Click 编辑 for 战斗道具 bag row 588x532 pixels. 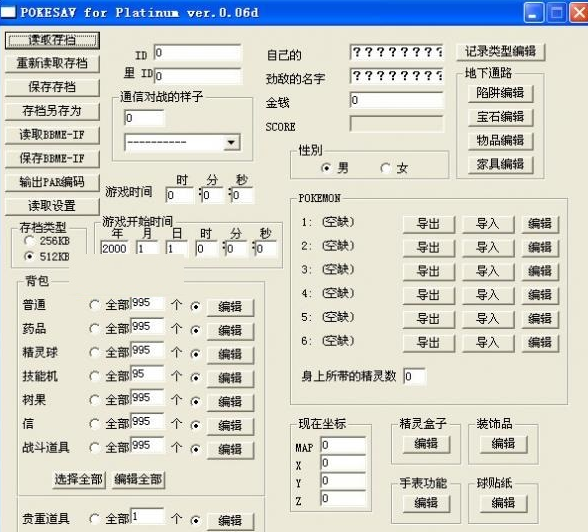(230, 450)
